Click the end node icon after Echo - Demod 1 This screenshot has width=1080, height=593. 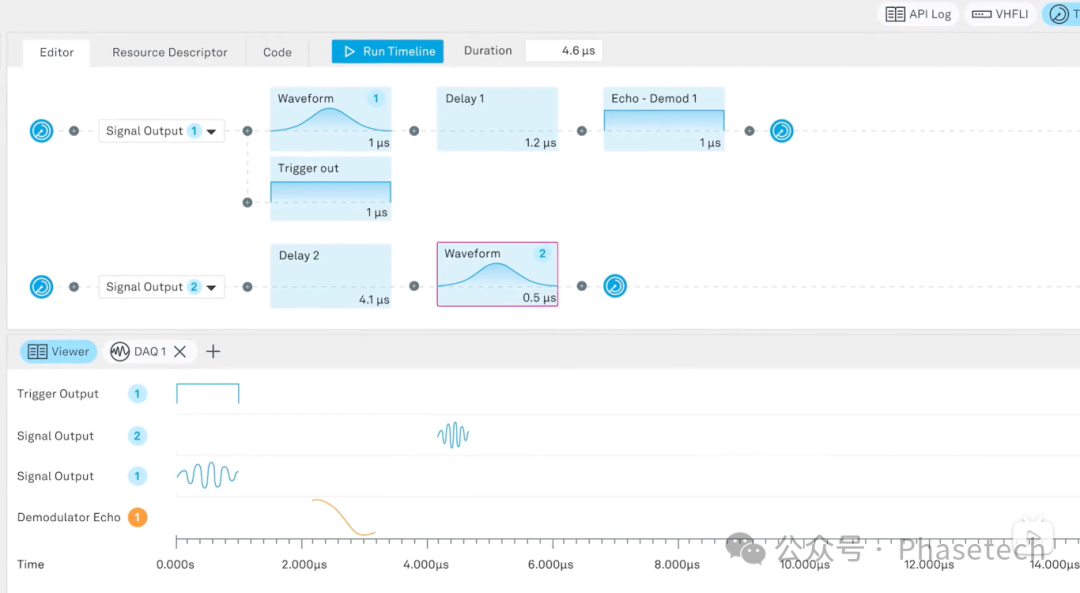(x=781, y=131)
